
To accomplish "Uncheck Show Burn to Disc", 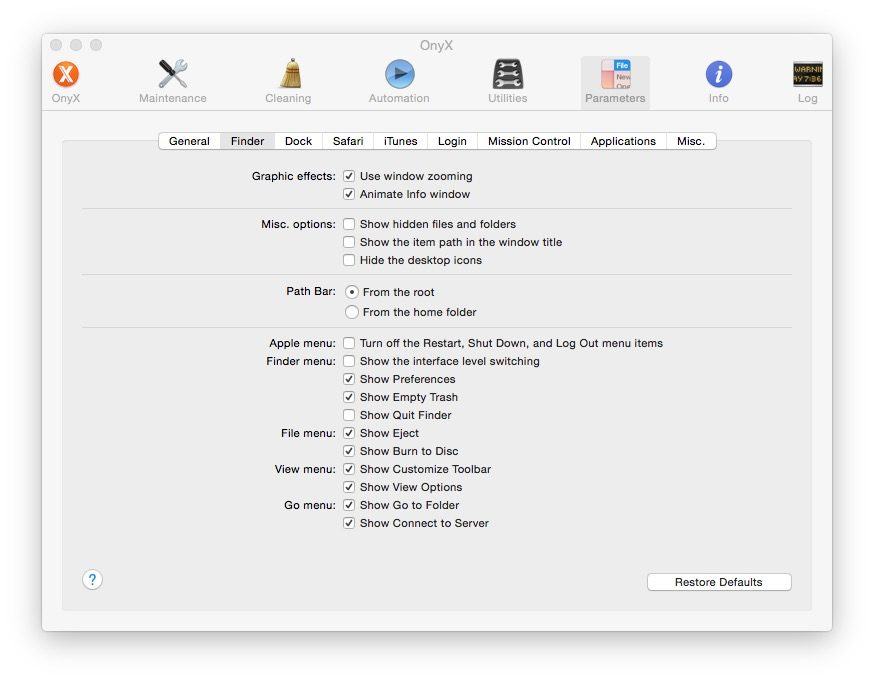I will (x=349, y=451).
